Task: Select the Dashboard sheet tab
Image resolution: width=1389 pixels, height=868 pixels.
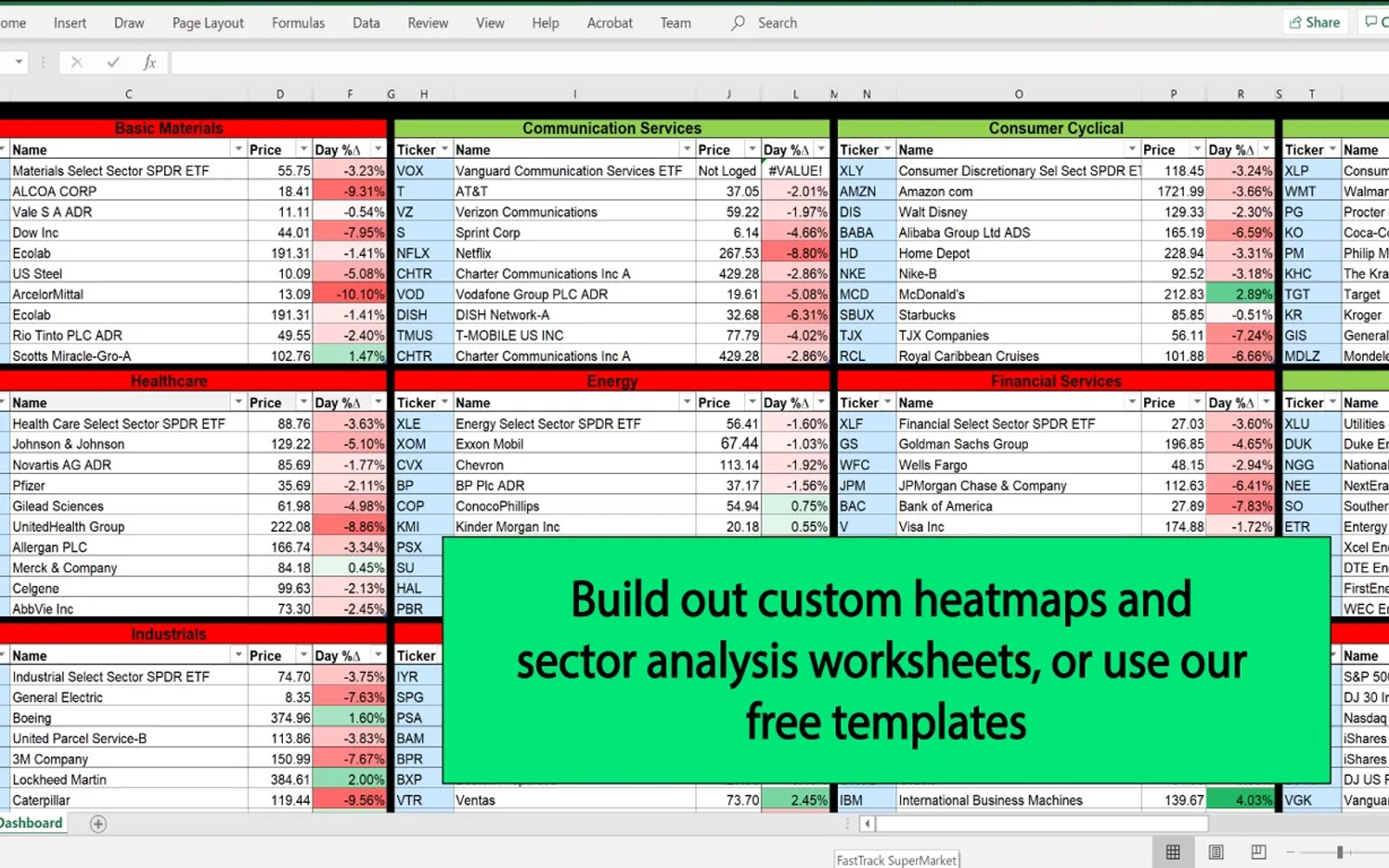Action: click(x=31, y=823)
